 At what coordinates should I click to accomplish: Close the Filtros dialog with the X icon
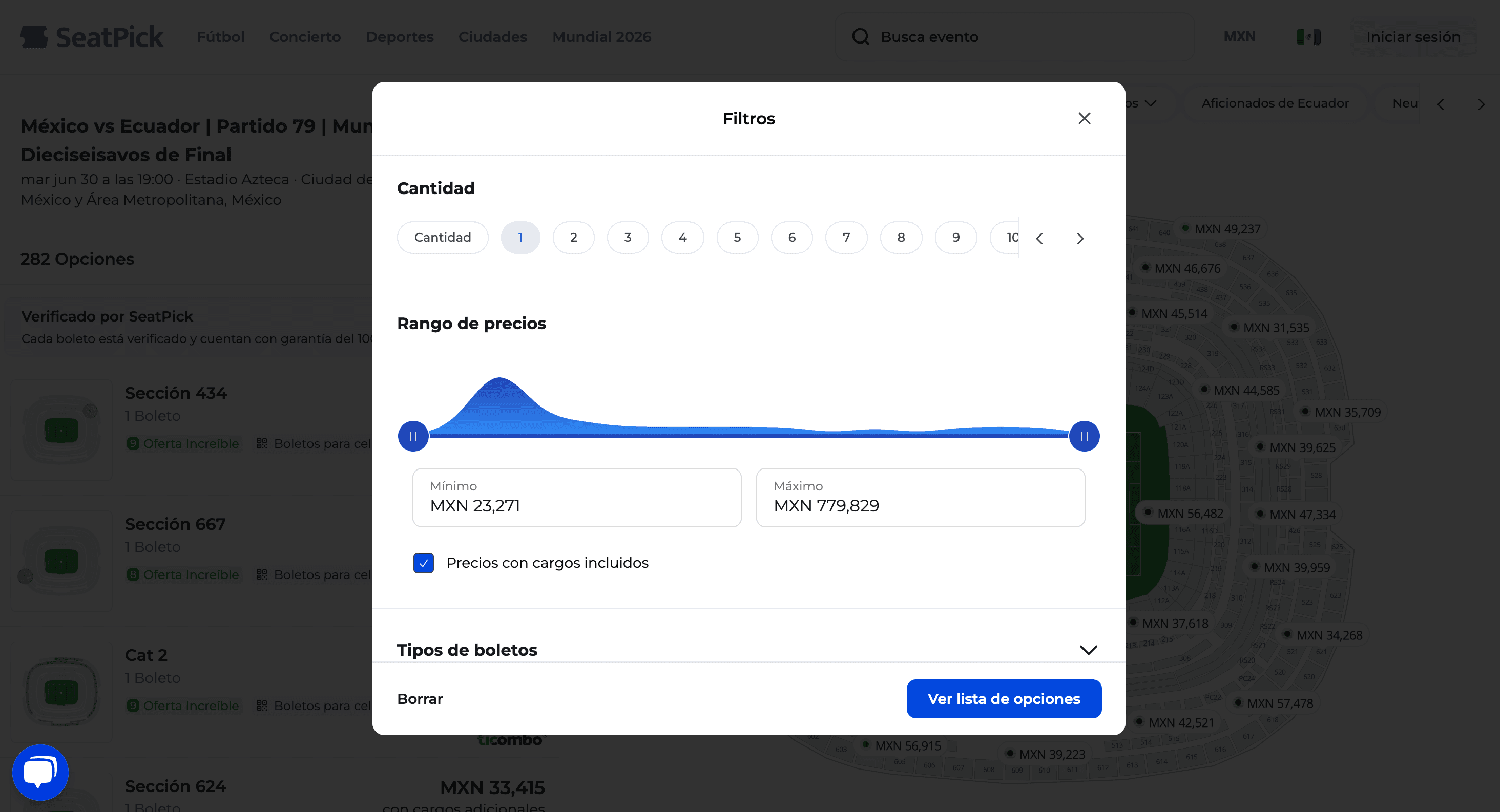pos(1084,118)
